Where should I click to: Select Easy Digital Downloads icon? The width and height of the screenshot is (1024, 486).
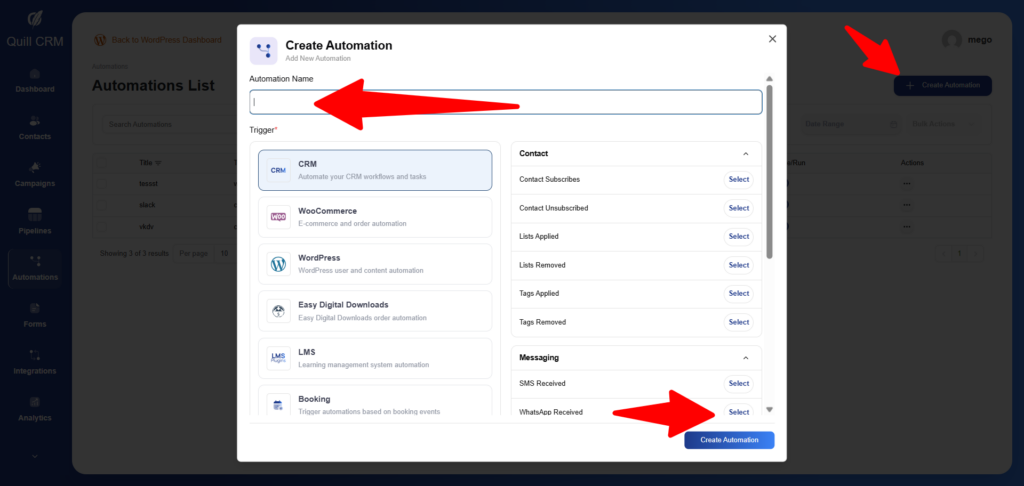278,311
